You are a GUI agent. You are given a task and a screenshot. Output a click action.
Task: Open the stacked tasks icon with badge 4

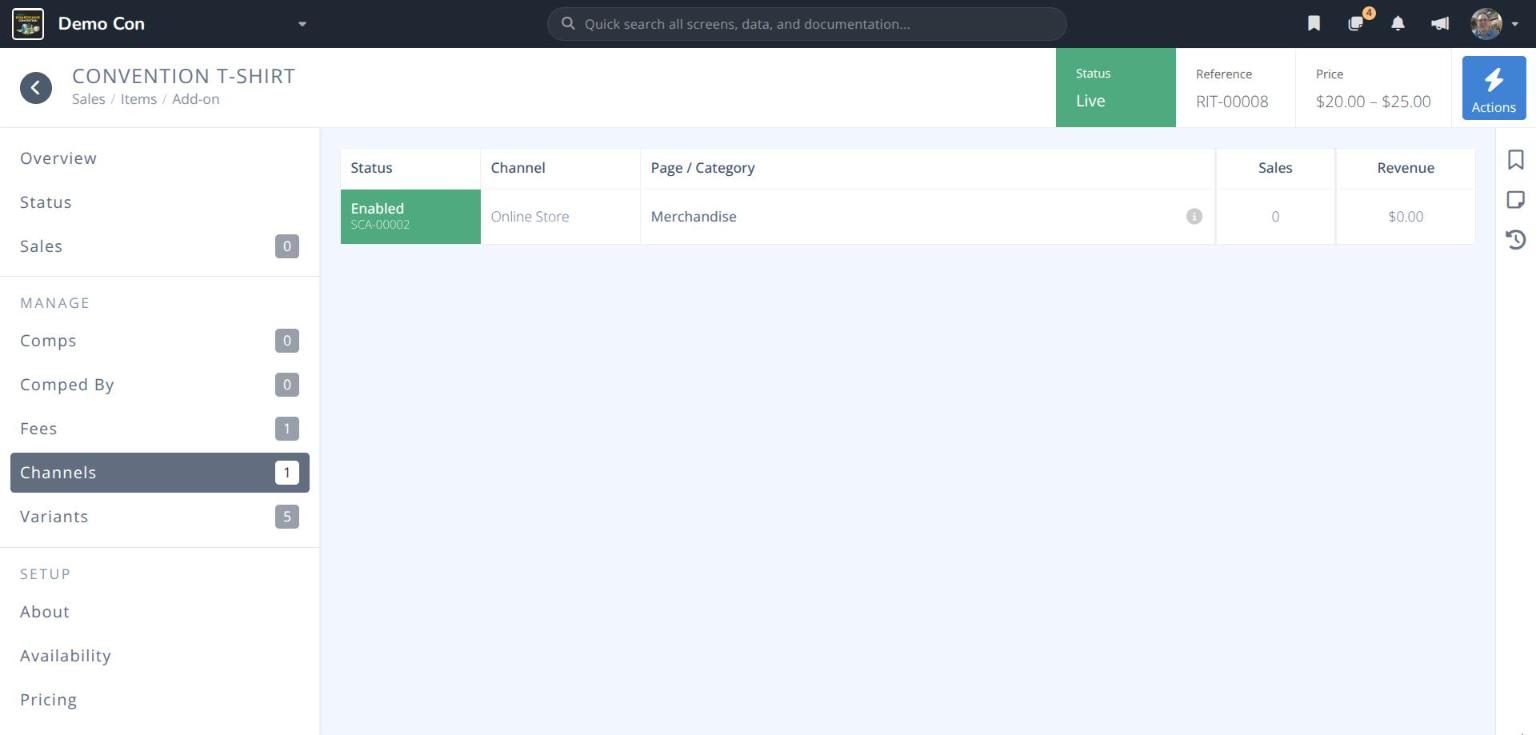point(1357,23)
